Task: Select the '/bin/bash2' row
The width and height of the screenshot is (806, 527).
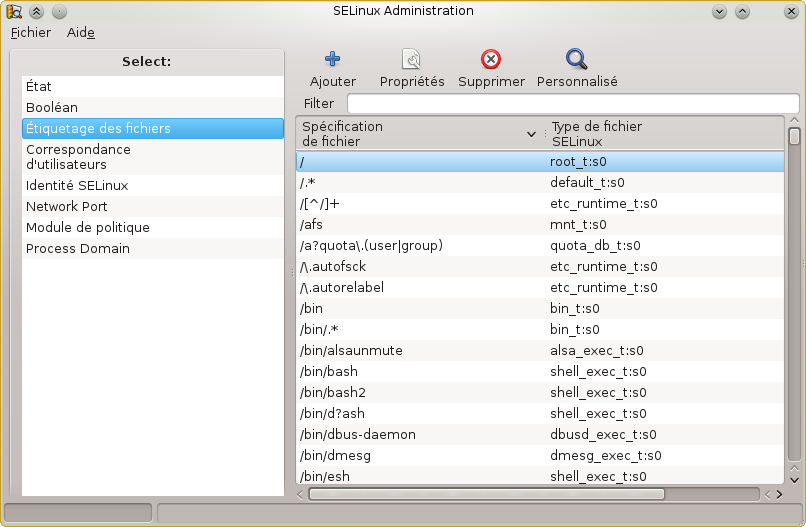Action: [x=540, y=393]
